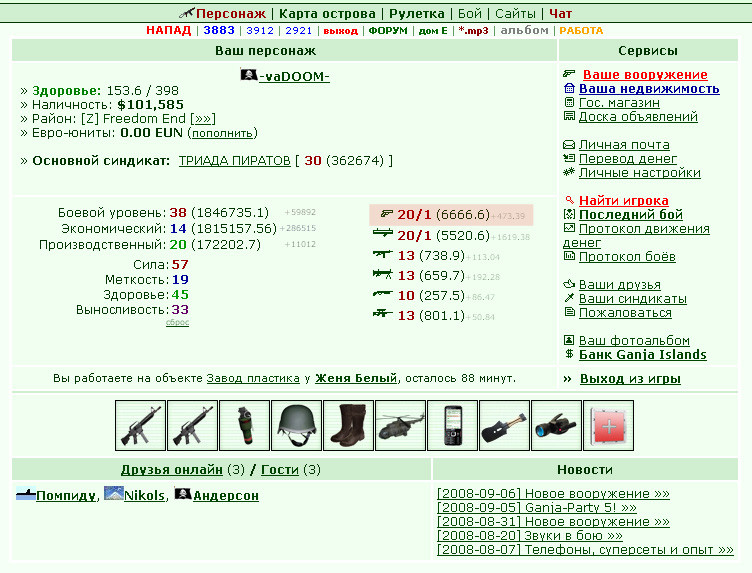Click Выход из игры link
This screenshot has height=573, width=752.
[x=630, y=379]
